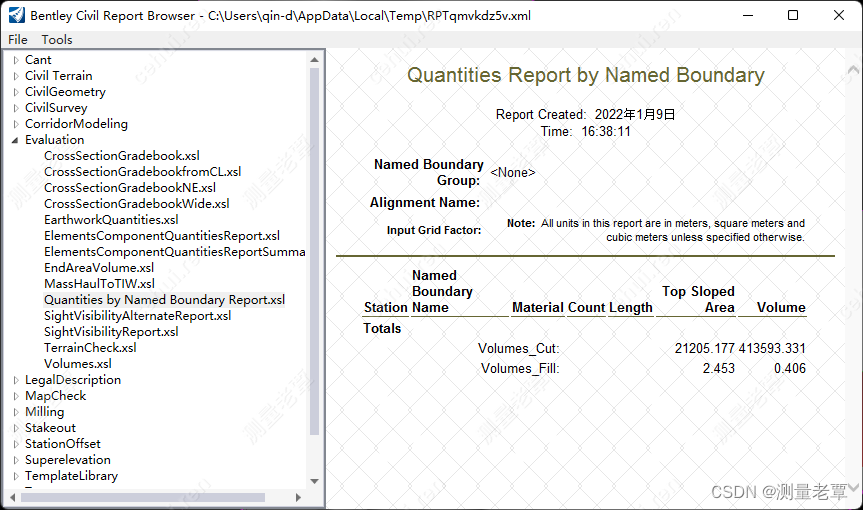Click the Milling folder label
863x510 pixels.
pyautogui.click(x=45, y=411)
